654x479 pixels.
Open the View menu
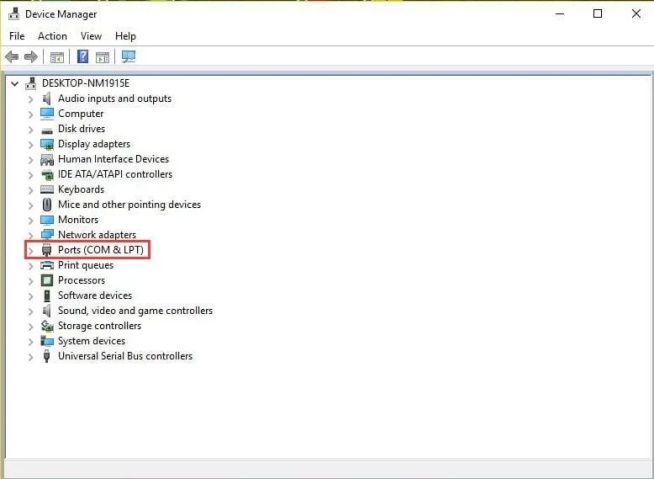pos(91,36)
